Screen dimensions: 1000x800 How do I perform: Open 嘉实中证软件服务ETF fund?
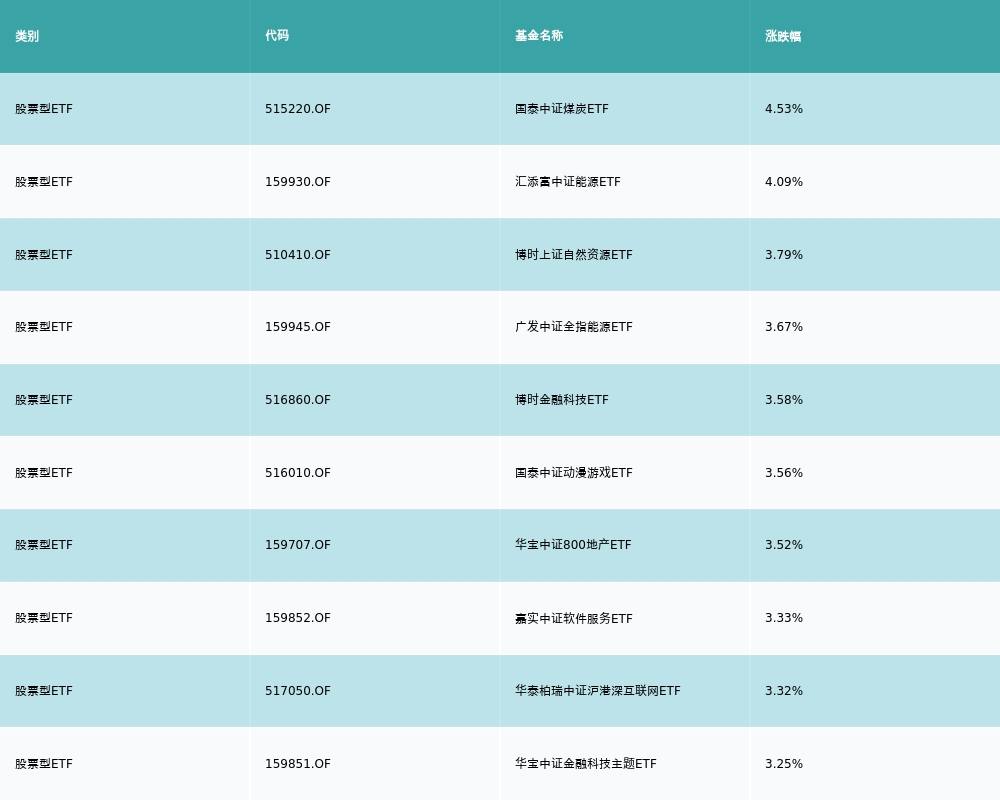[x=573, y=618]
